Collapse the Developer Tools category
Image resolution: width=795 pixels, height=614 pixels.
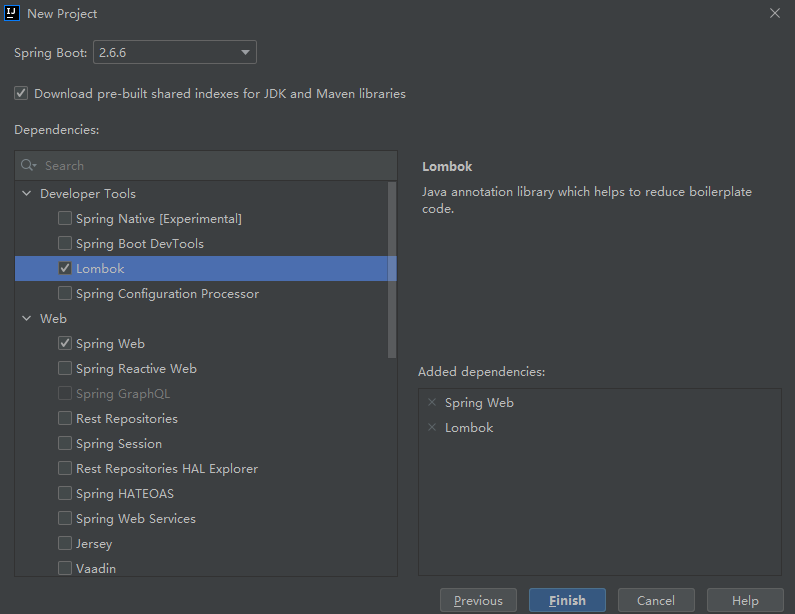[27, 194]
